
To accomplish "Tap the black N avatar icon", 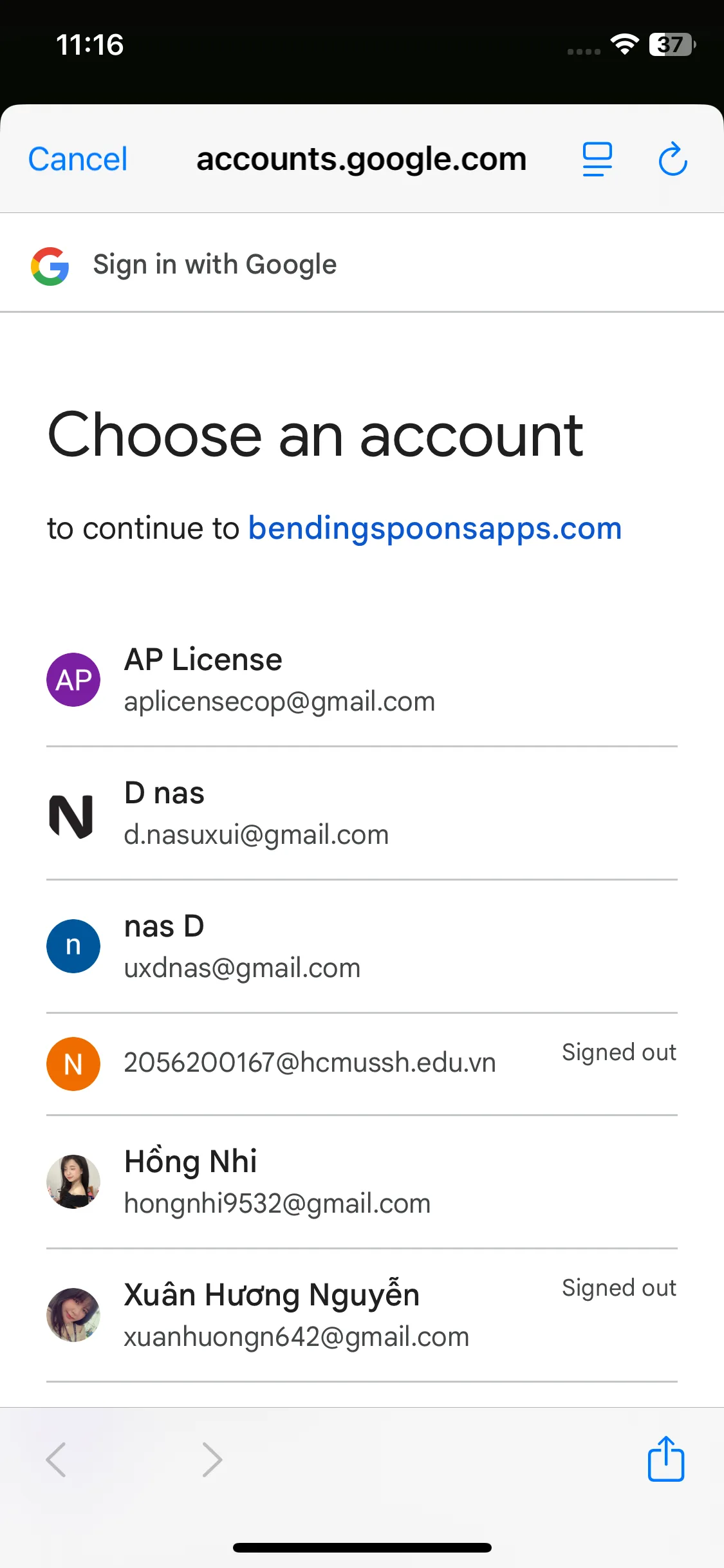I will (x=71, y=816).
